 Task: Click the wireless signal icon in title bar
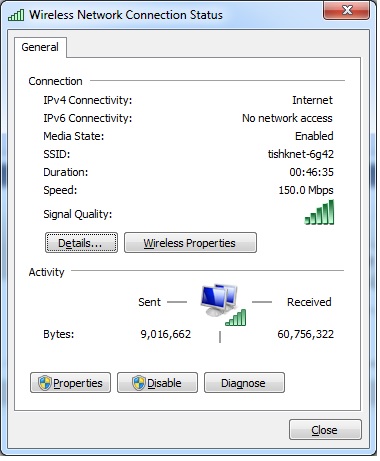point(16,15)
